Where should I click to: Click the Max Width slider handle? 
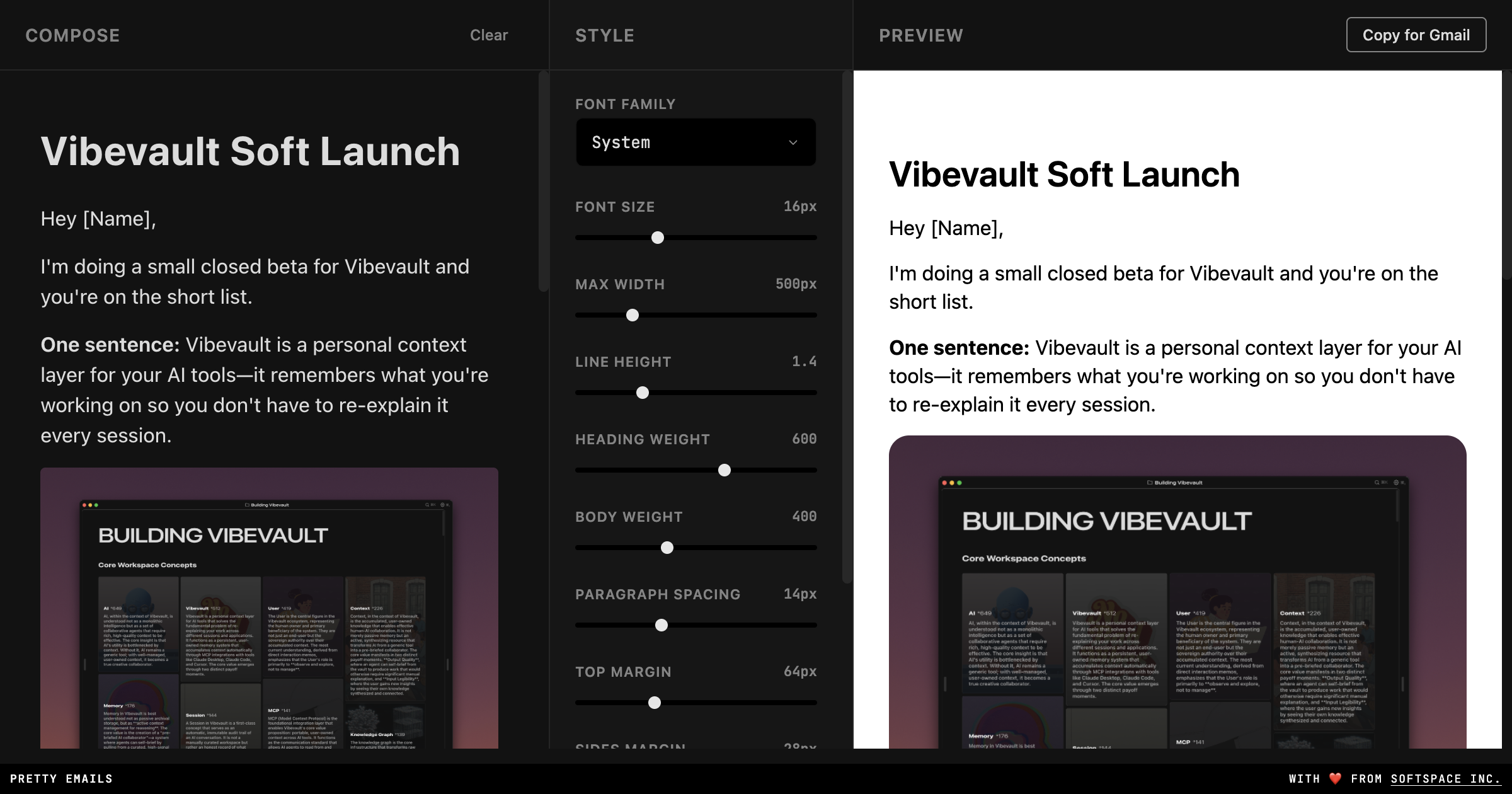click(633, 315)
